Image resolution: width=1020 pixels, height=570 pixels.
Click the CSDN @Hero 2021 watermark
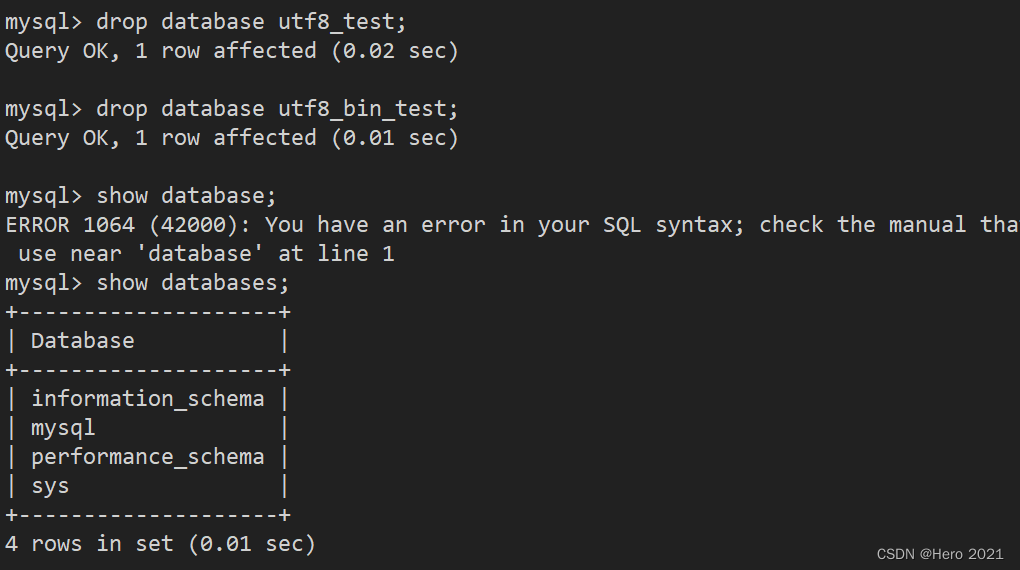point(940,554)
